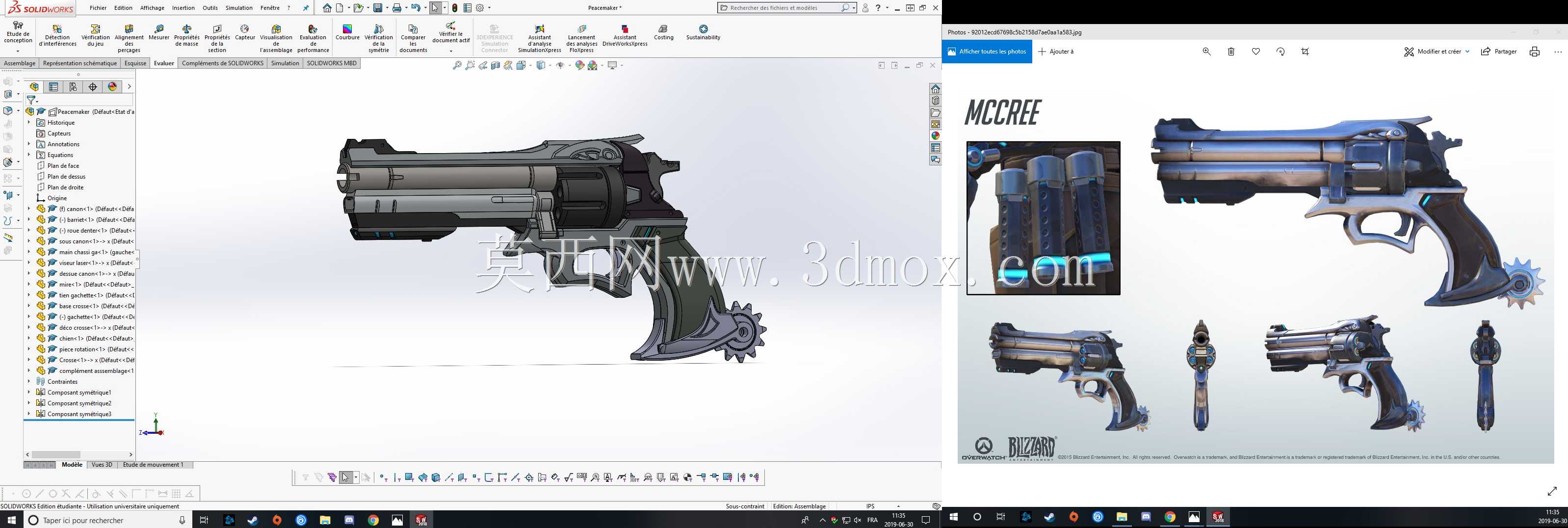
Task: Click the fullscreen expand arrow in Photos
Action: pos(1552,491)
